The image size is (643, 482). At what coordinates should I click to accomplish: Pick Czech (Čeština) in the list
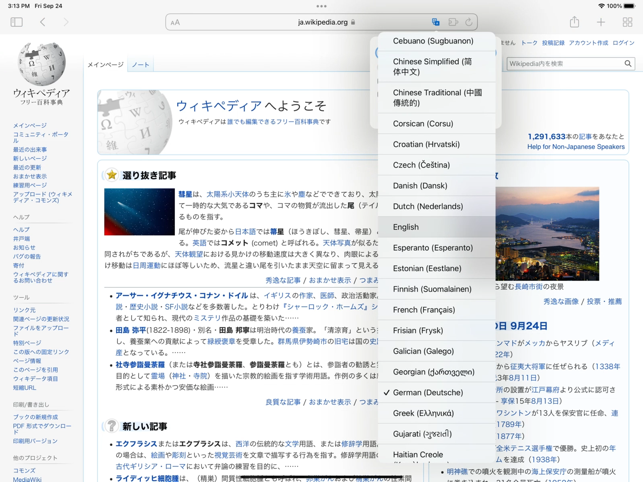(x=436, y=165)
